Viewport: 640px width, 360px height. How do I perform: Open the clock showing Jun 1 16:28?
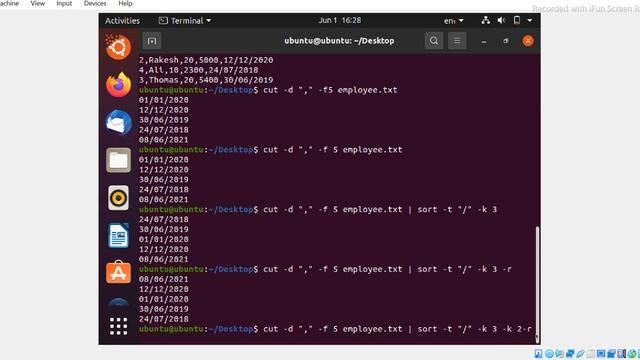[340, 20]
